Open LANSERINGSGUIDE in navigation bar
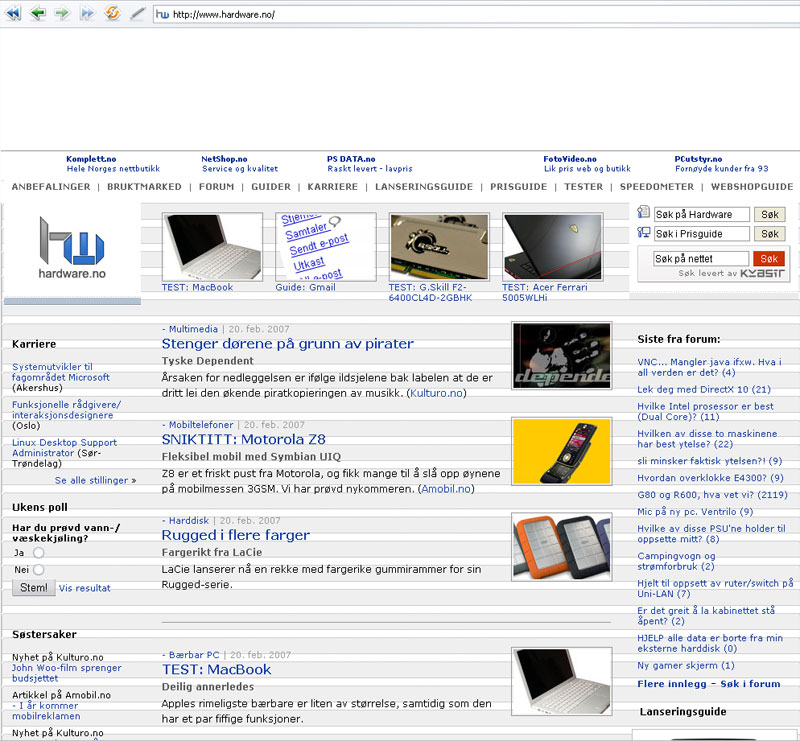 tap(424, 187)
